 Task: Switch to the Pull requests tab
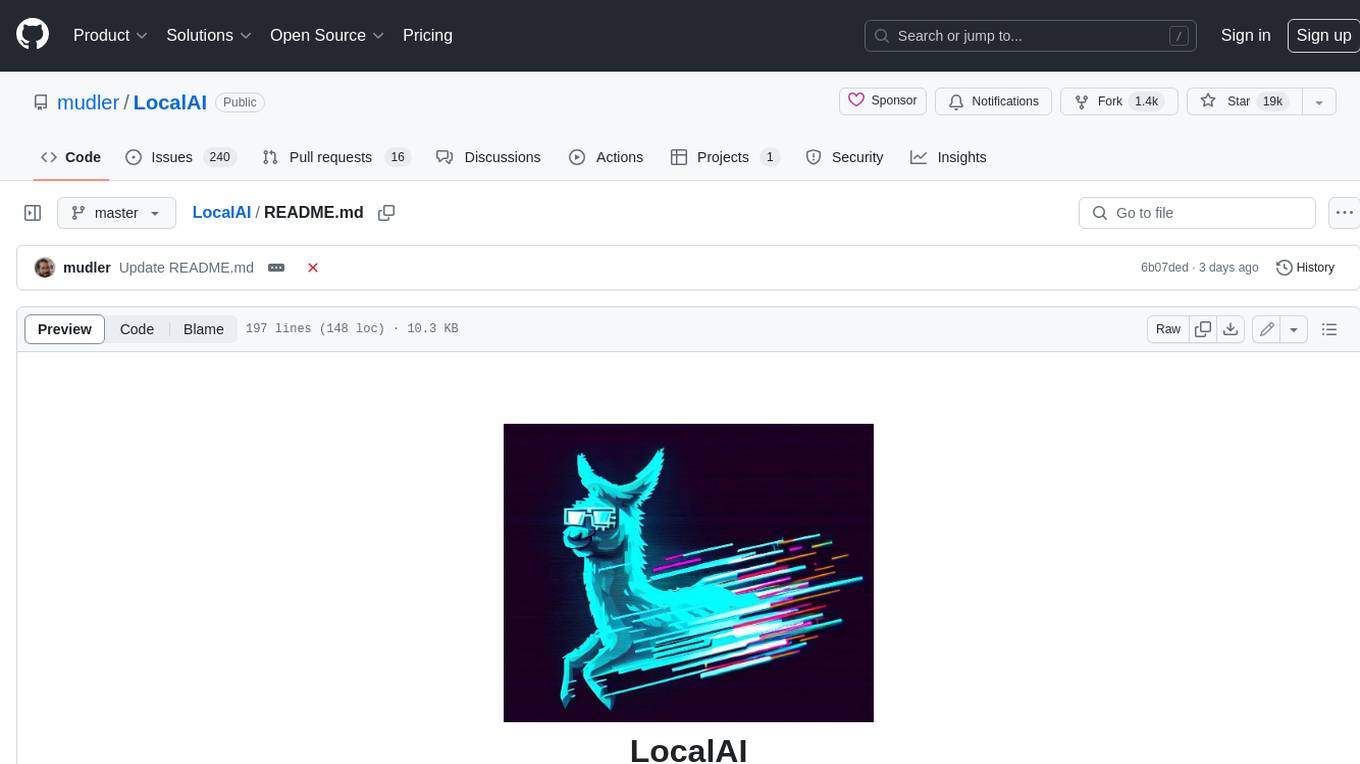click(336, 157)
